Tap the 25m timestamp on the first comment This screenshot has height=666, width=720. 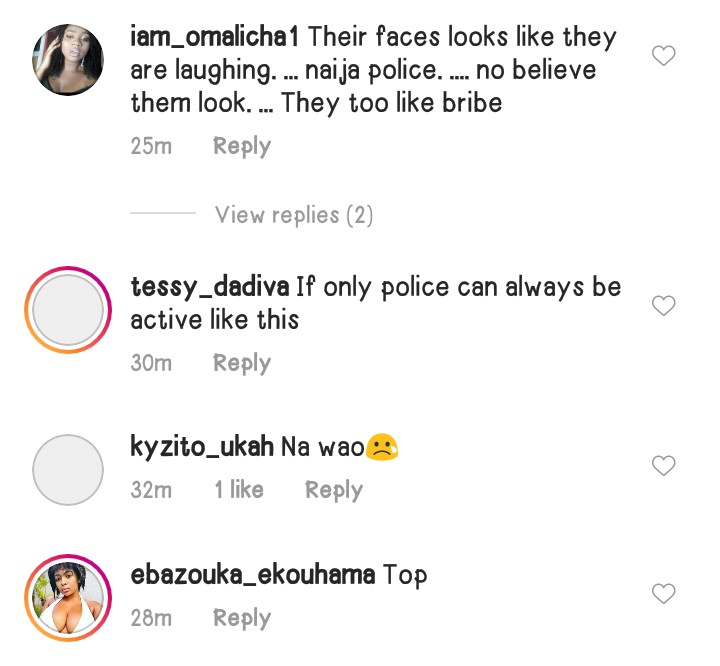[x=151, y=146]
